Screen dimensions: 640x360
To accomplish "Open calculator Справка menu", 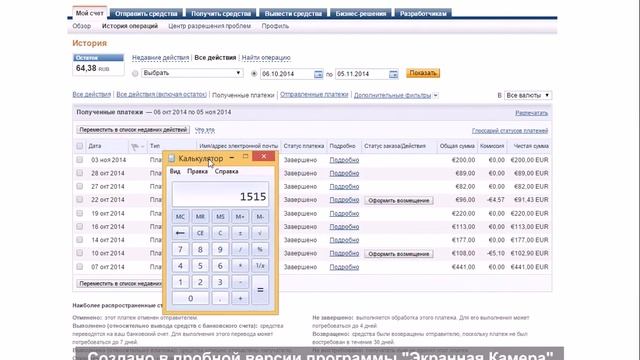I will 227,171.
